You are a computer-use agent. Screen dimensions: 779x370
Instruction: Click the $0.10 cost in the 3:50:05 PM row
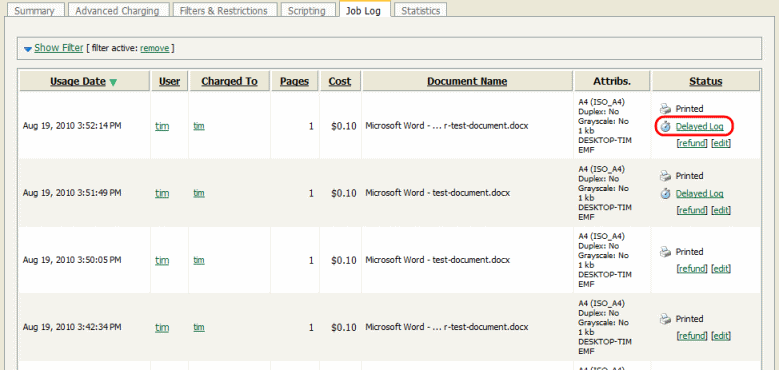(x=344, y=260)
